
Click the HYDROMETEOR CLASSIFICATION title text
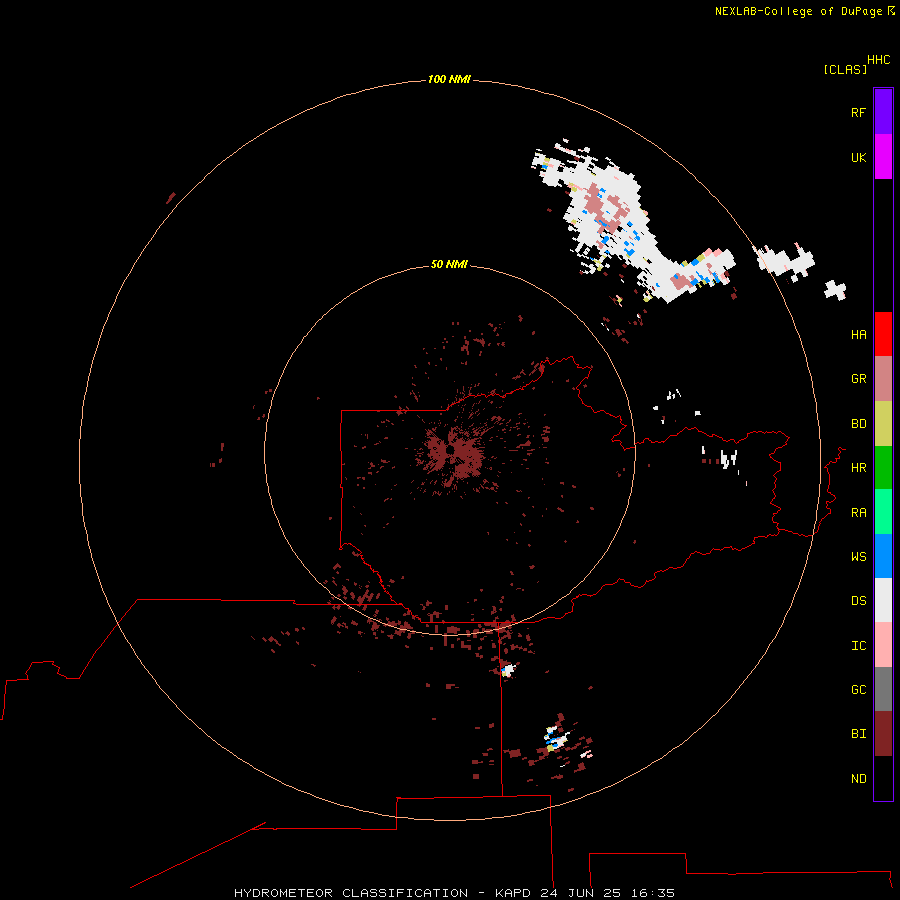[x=351, y=893]
